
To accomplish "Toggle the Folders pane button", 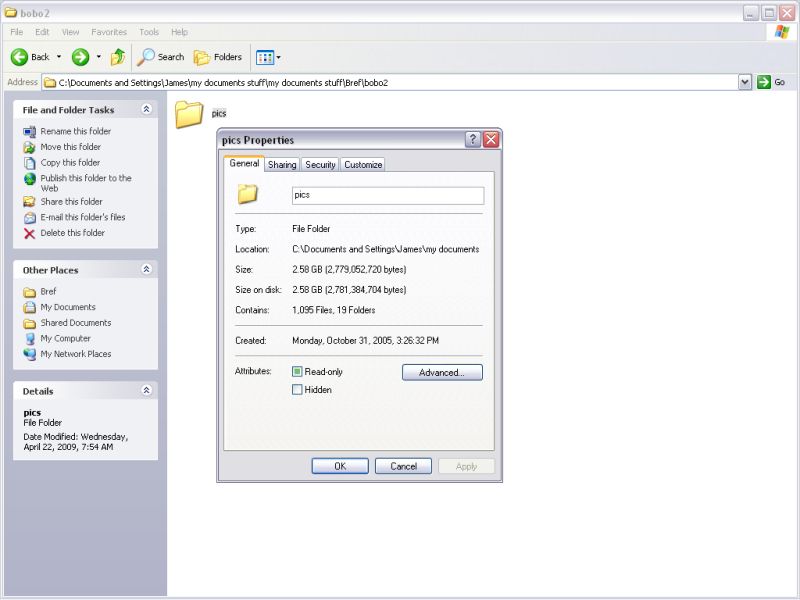I will click(218, 57).
